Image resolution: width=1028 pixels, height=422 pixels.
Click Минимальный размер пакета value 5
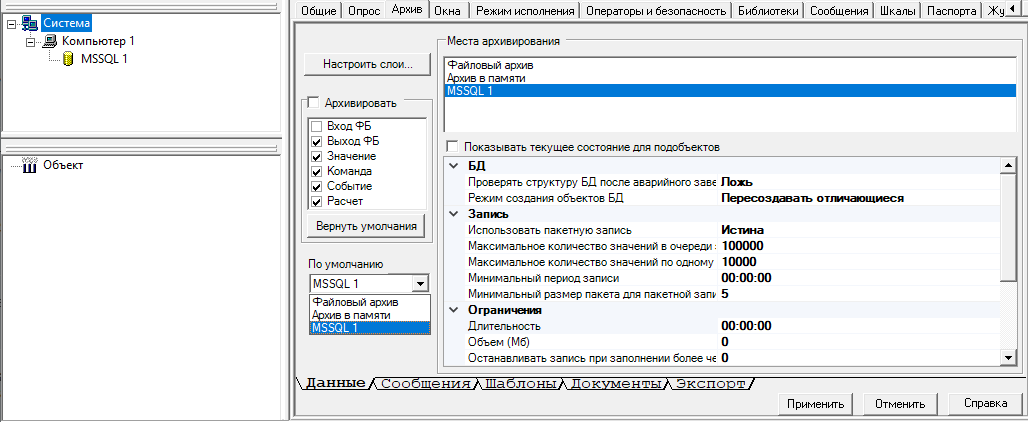[859, 294]
